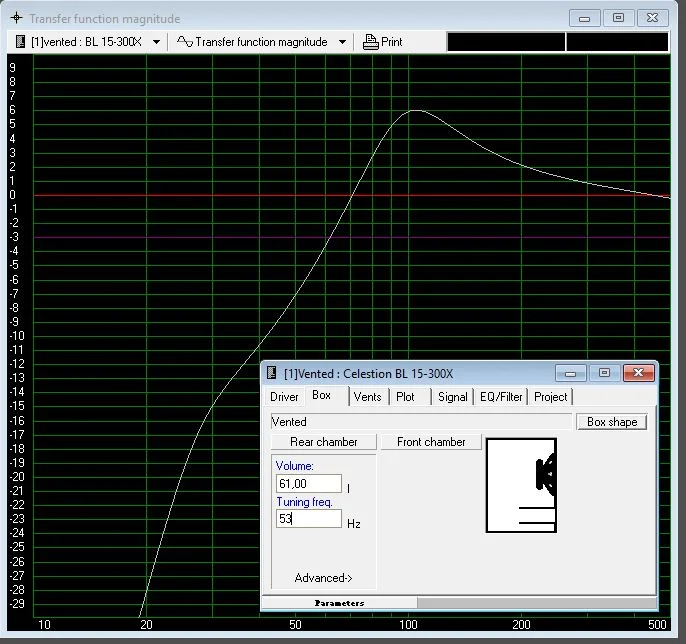Expand the Advanced box options
The width and height of the screenshot is (686, 644).
coord(323,578)
